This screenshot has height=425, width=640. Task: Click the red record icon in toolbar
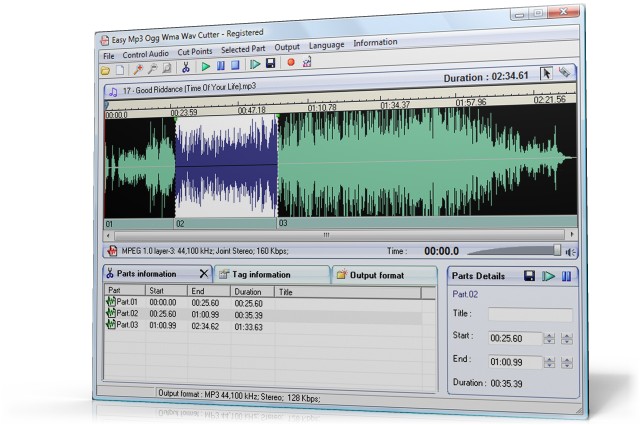291,64
